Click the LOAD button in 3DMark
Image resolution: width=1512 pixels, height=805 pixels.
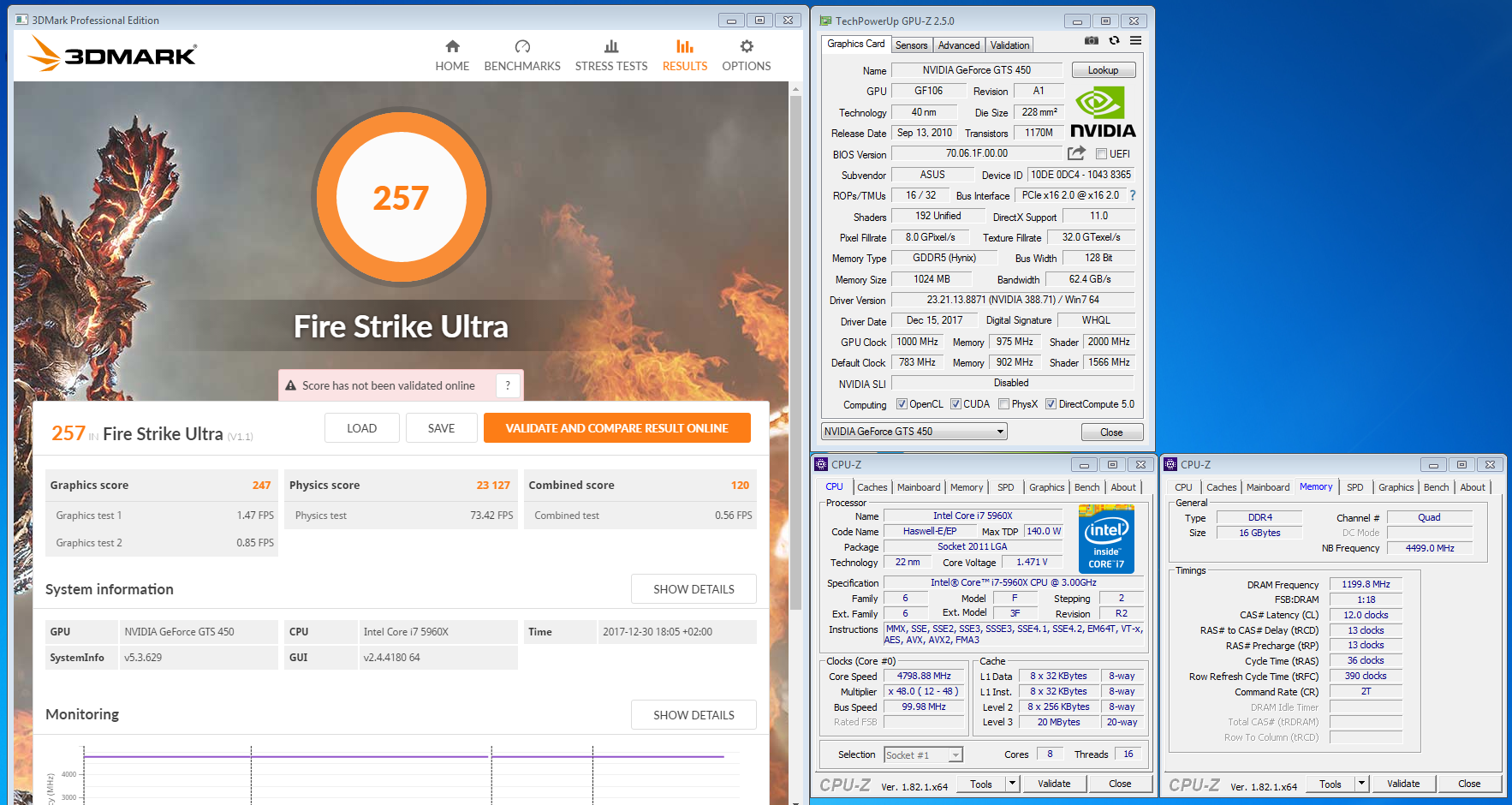point(362,428)
